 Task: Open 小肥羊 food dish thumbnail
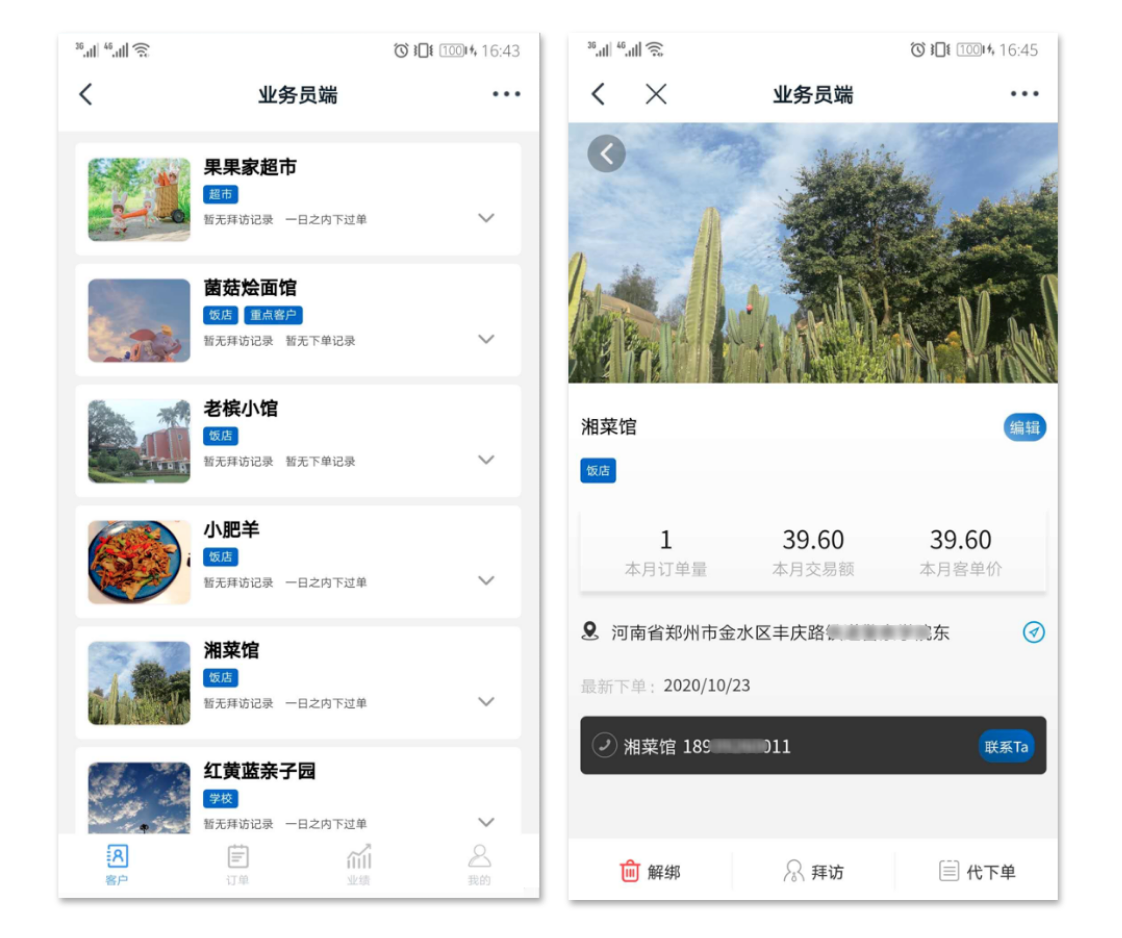coord(140,562)
